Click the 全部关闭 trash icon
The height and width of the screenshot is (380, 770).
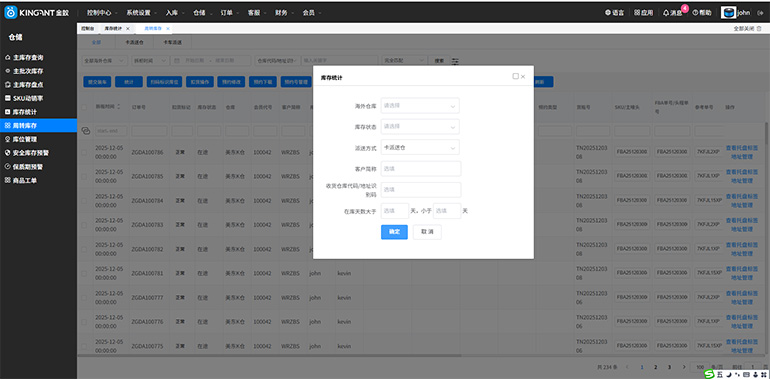click(x=759, y=29)
